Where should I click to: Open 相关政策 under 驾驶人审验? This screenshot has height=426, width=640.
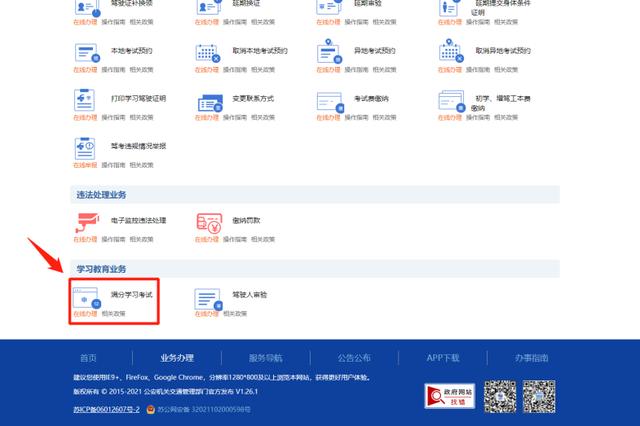(x=235, y=314)
